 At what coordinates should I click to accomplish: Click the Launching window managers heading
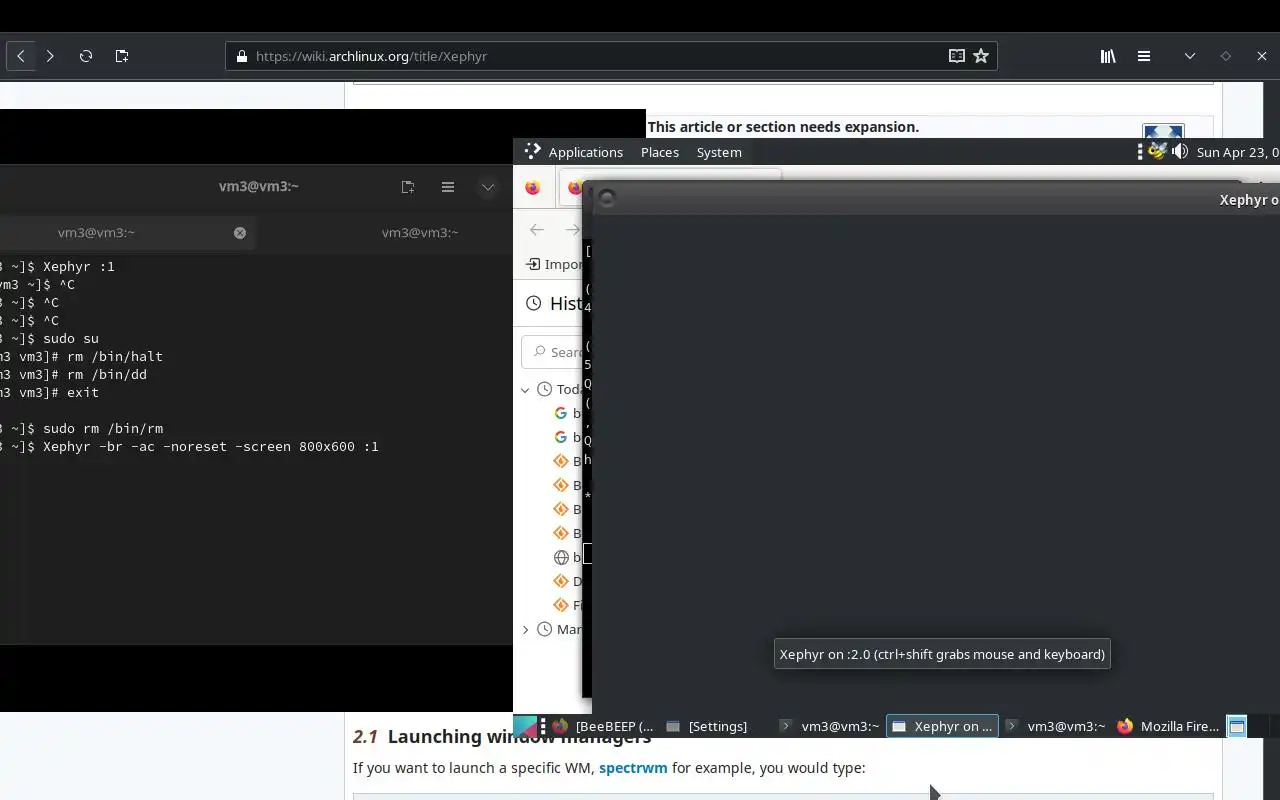(x=501, y=738)
